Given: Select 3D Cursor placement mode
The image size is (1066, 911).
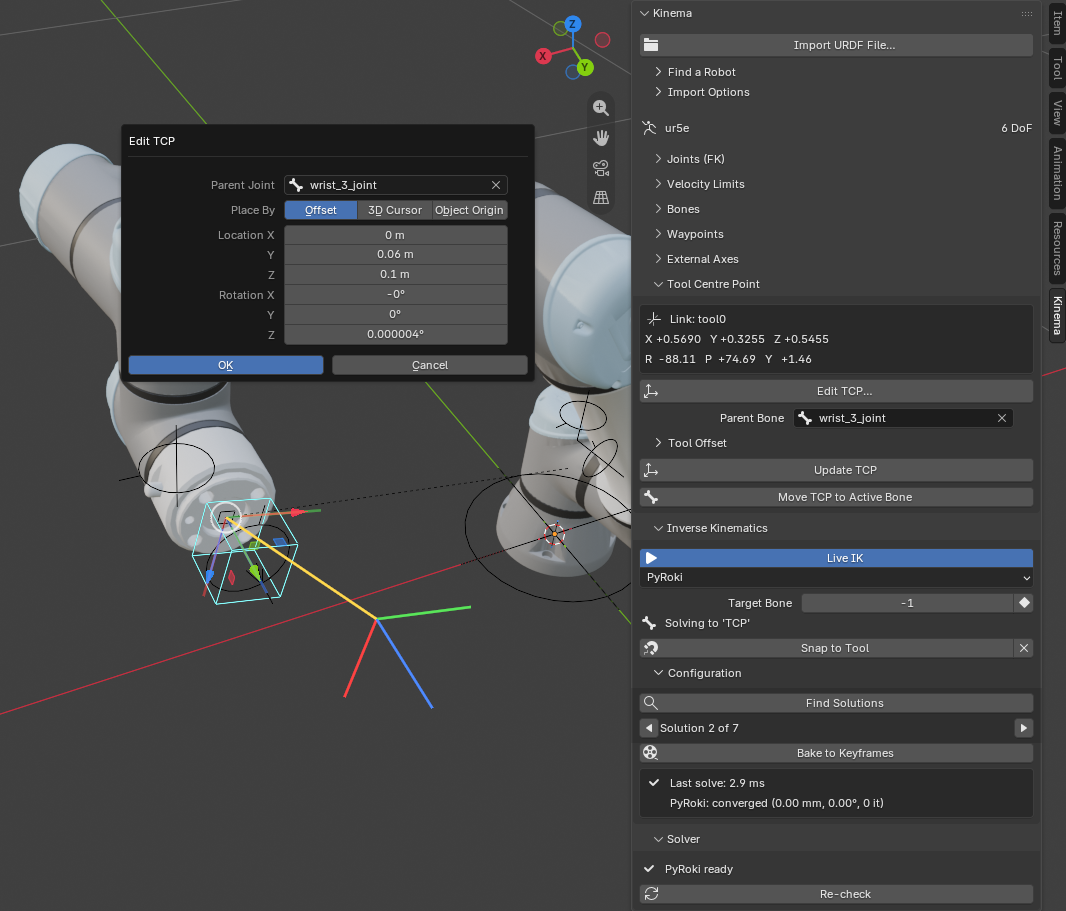Looking at the screenshot, I should click(394, 210).
